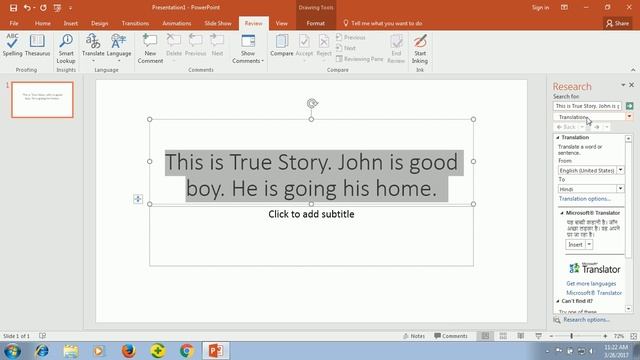Add a New Comment
The image size is (640, 360).
point(150,49)
